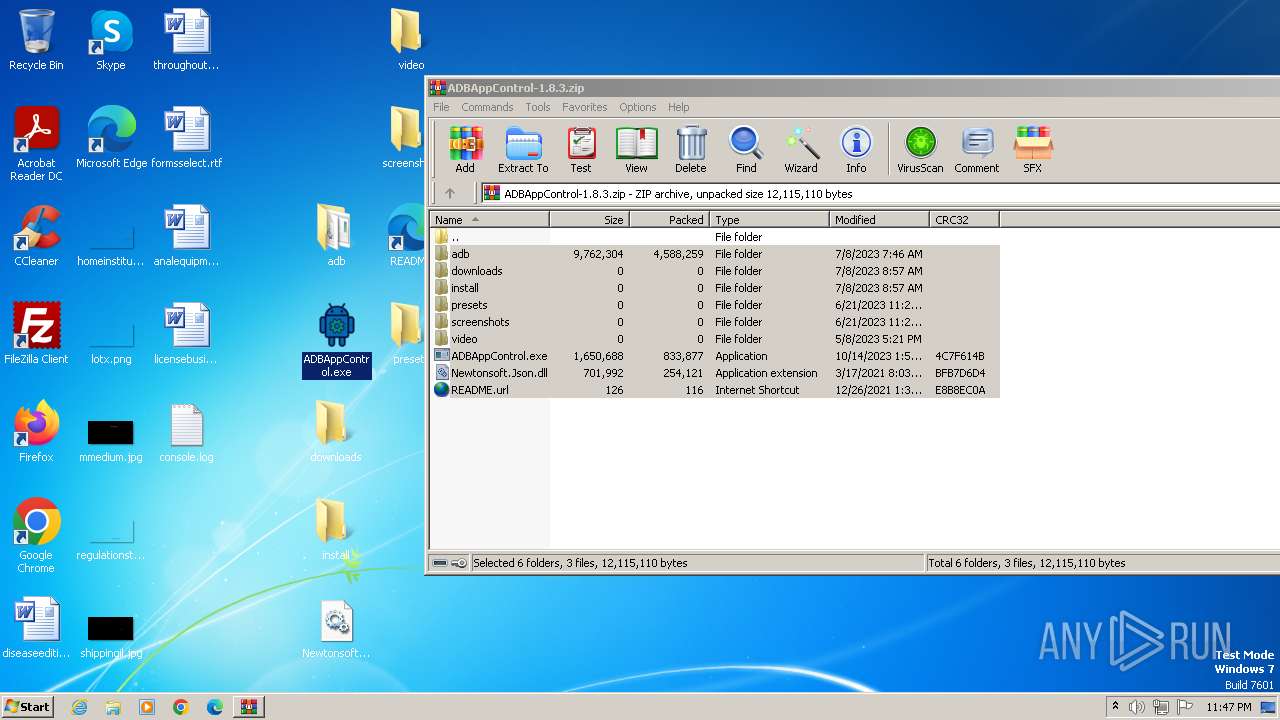Click the Start button

click(28, 706)
